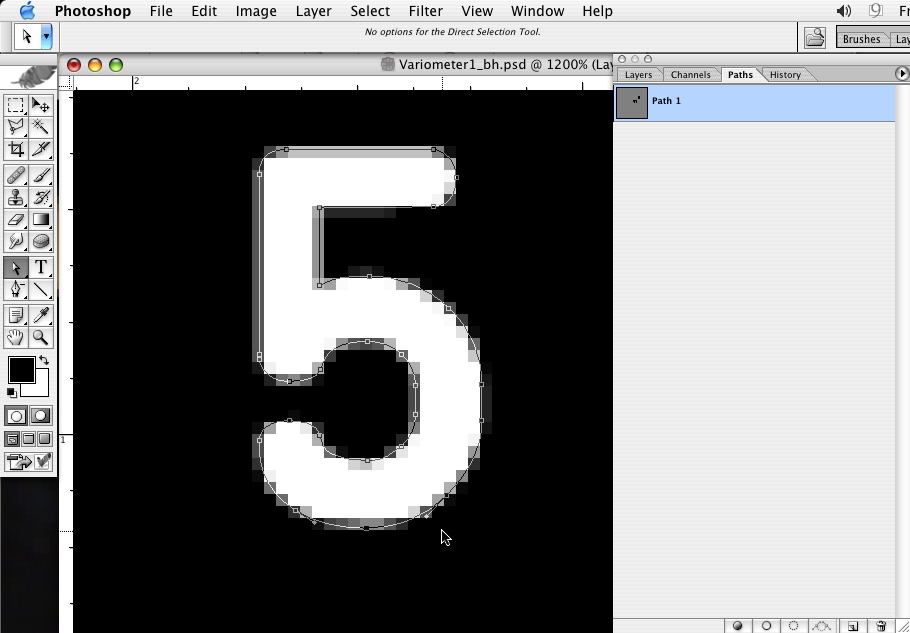910x633 pixels.
Task: Select the Zoom magnifier tool
Action: click(41, 338)
